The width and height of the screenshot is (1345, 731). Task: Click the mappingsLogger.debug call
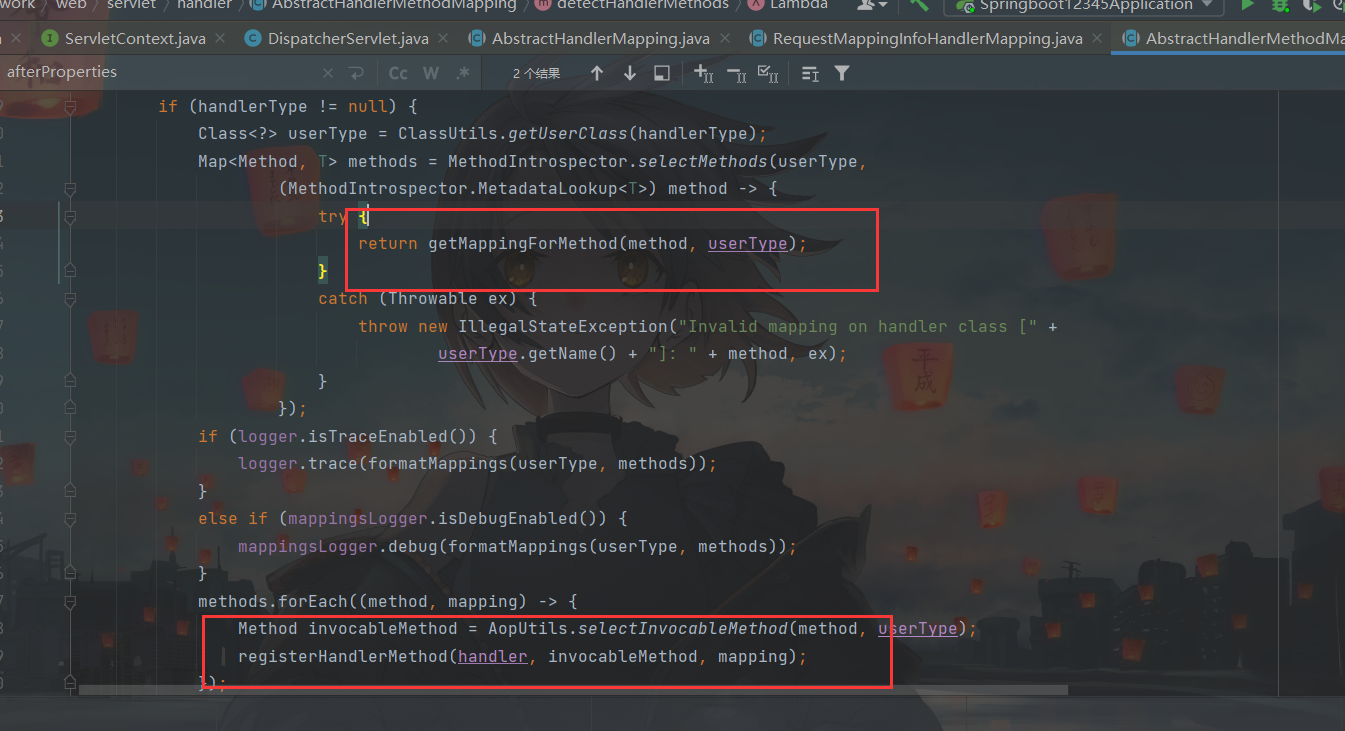click(338, 546)
